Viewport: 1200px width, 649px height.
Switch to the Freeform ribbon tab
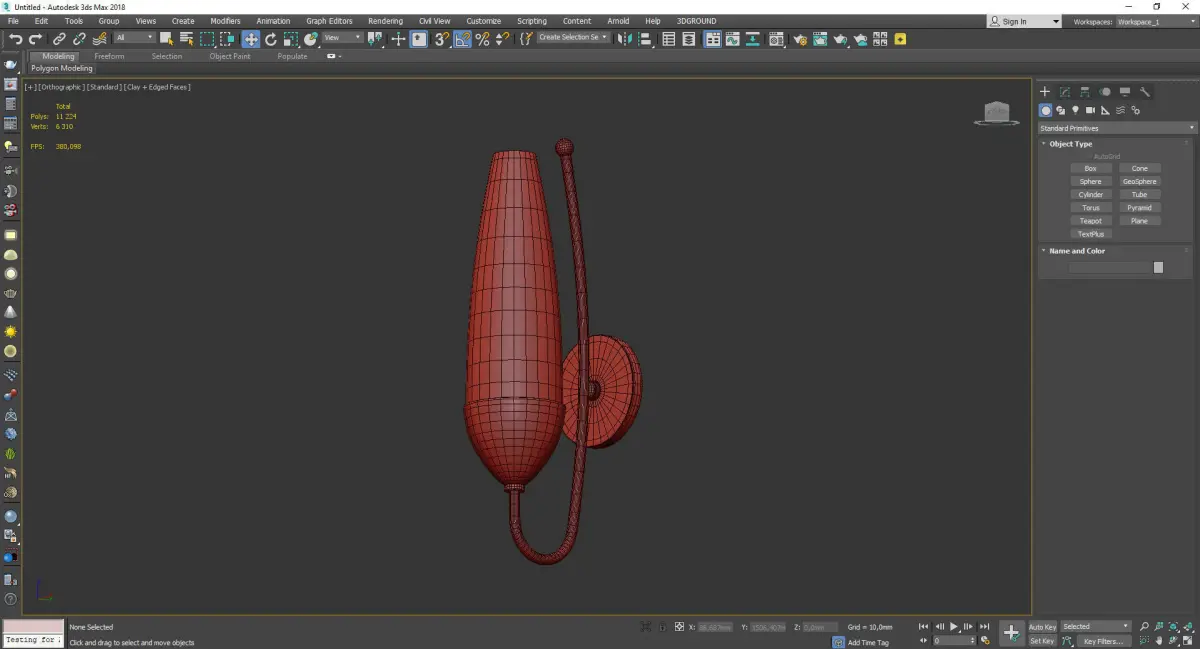[109, 56]
